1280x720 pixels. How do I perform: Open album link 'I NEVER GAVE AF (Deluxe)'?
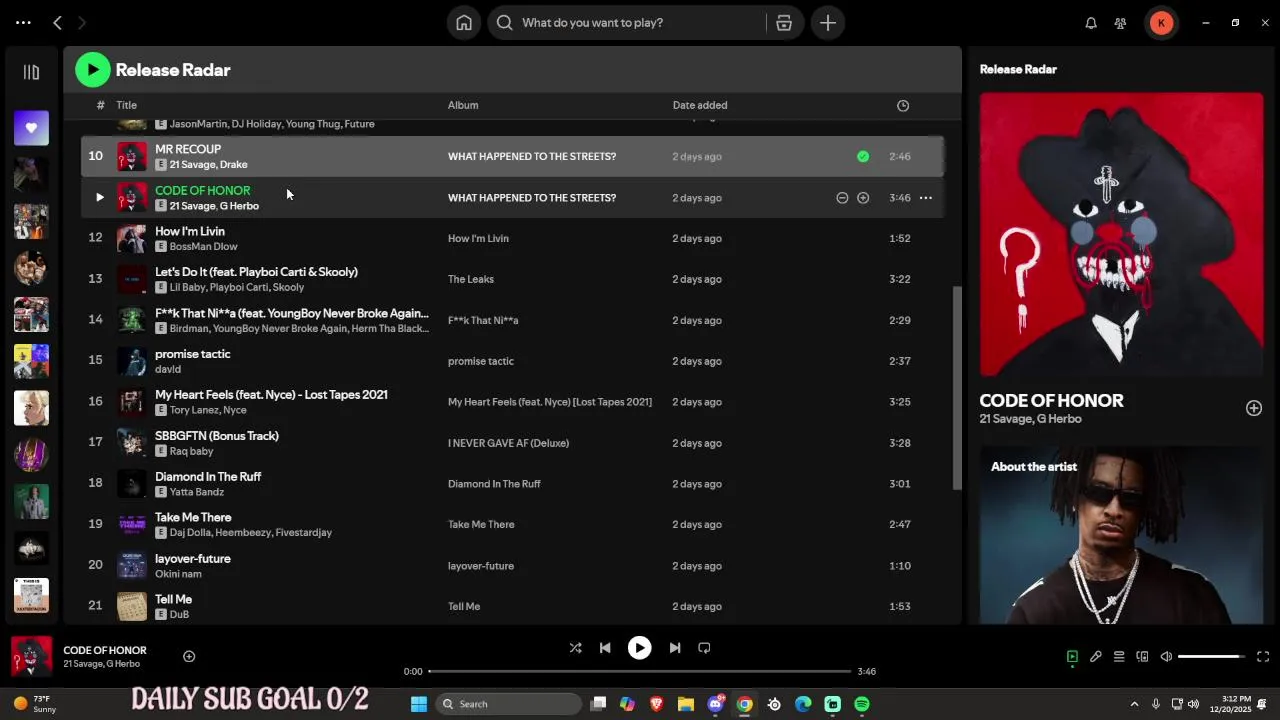(508, 443)
